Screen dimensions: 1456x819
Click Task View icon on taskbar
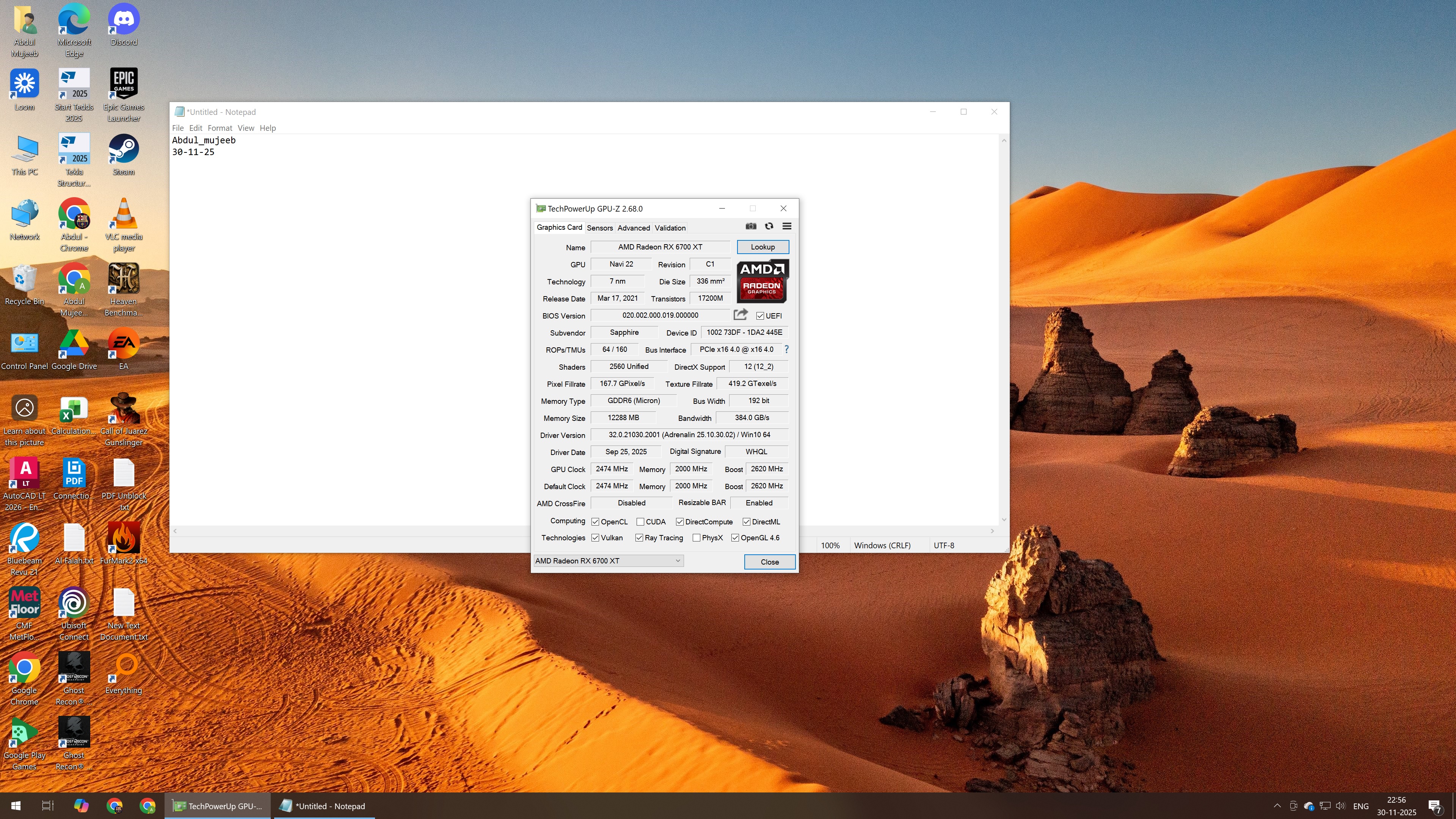tap(48, 805)
